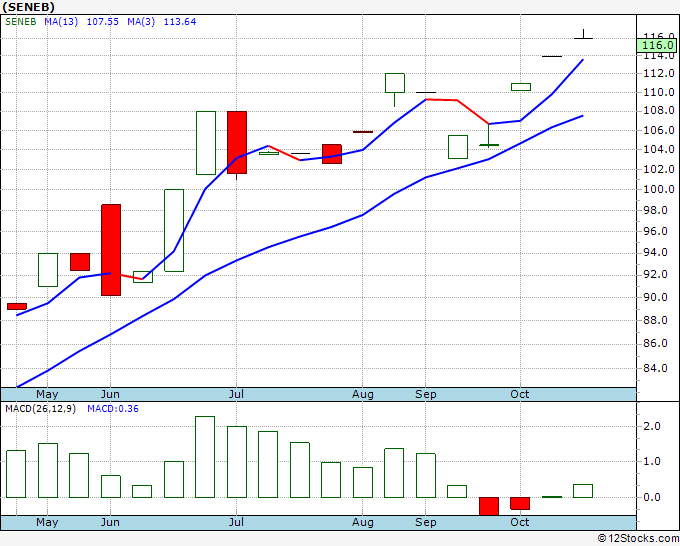Click the 102.0 price axis label
This screenshot has height=546, width=680.
click(659, 169)
